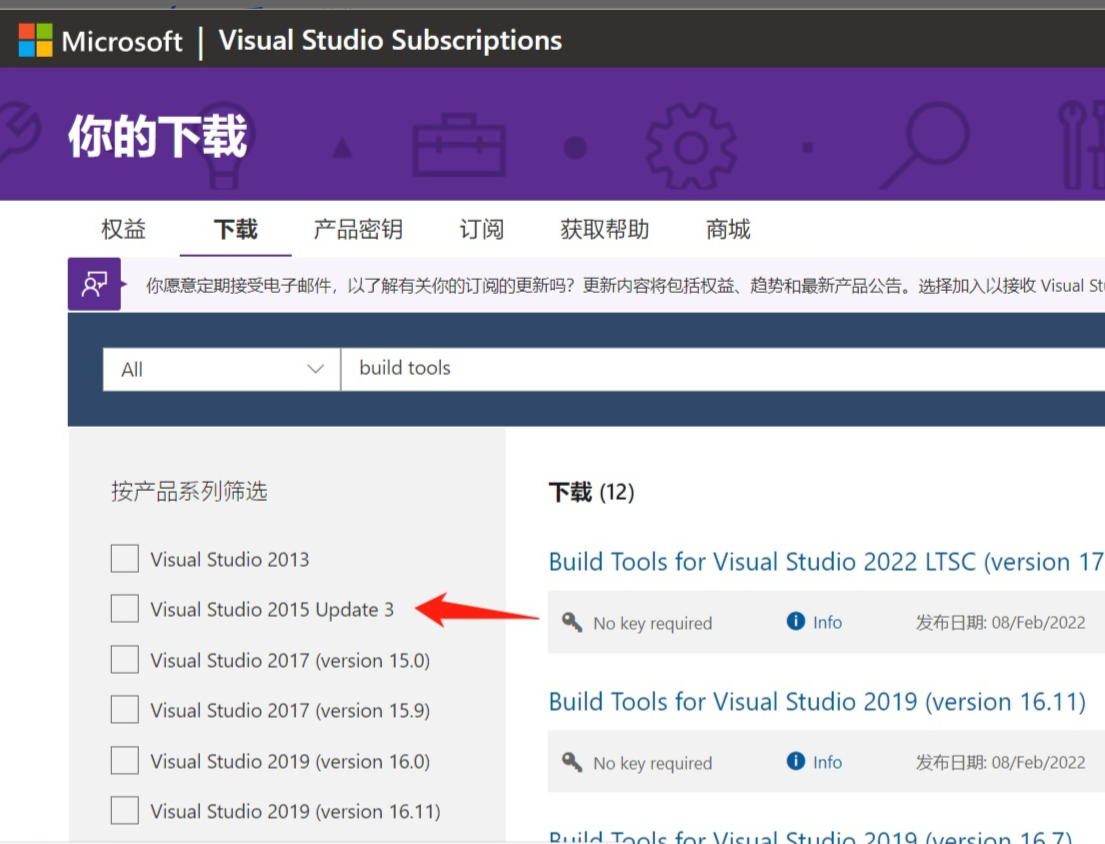Select the 下载 tab
Screen dimensions: 1105x844
coord(235,229)
